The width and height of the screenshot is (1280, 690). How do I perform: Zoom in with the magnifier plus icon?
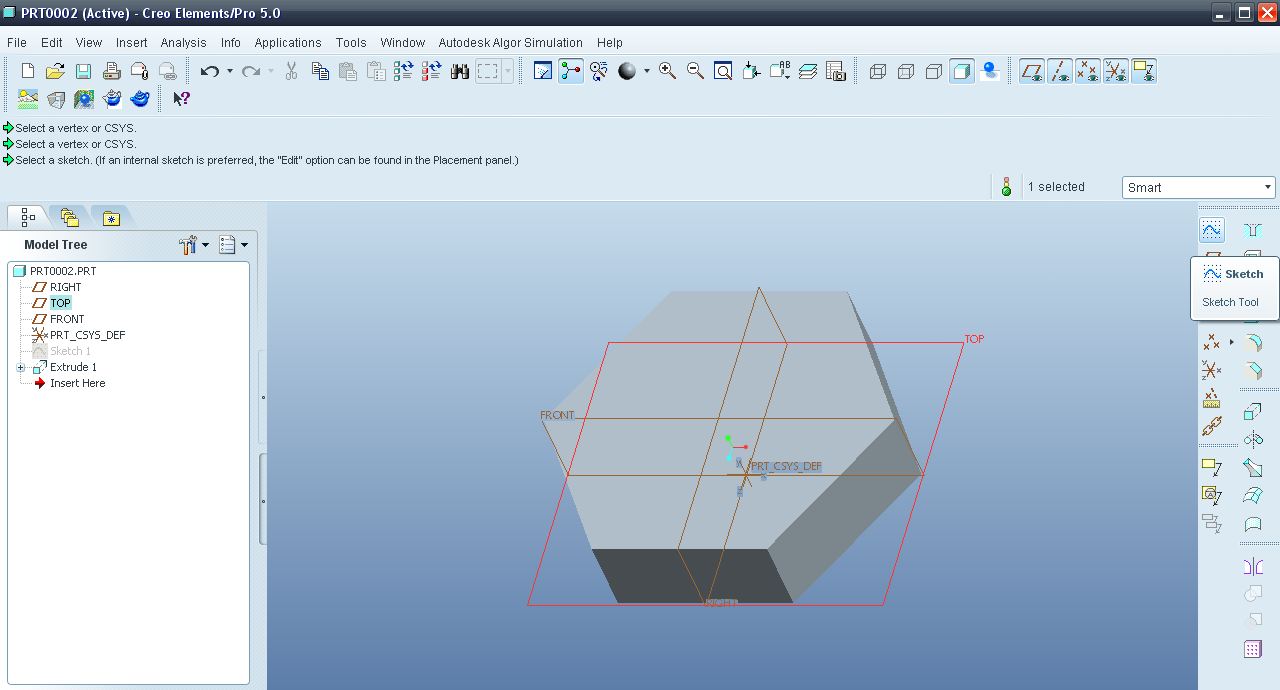tap(667, 71)
